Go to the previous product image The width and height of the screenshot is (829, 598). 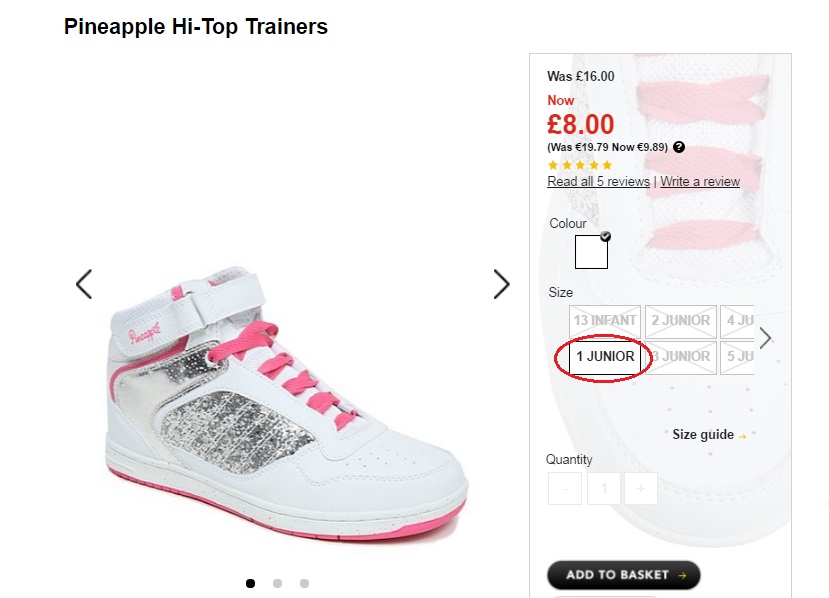[84, 284]
